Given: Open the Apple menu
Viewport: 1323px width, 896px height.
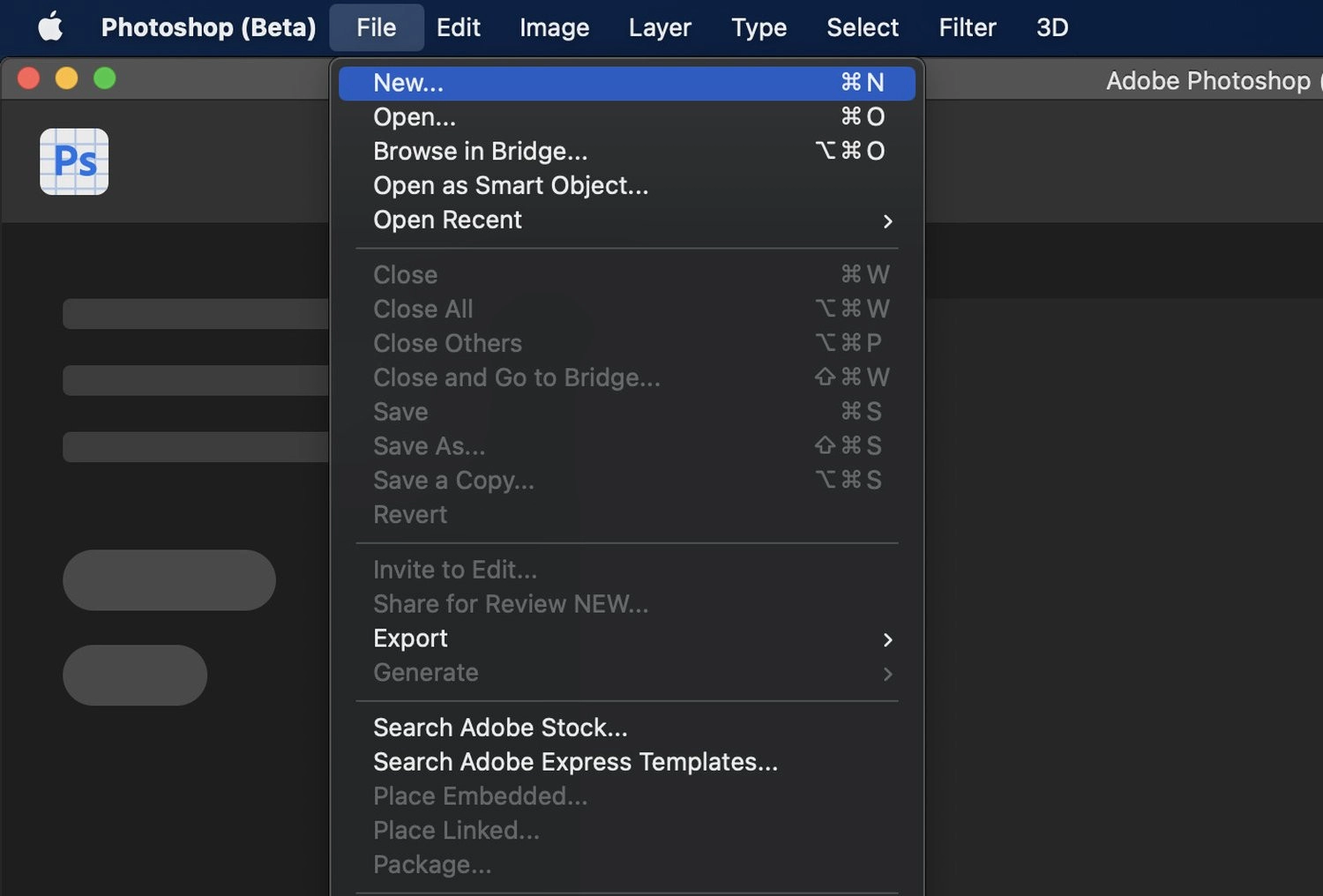Looking at the screenshot, I should (51, 27).
